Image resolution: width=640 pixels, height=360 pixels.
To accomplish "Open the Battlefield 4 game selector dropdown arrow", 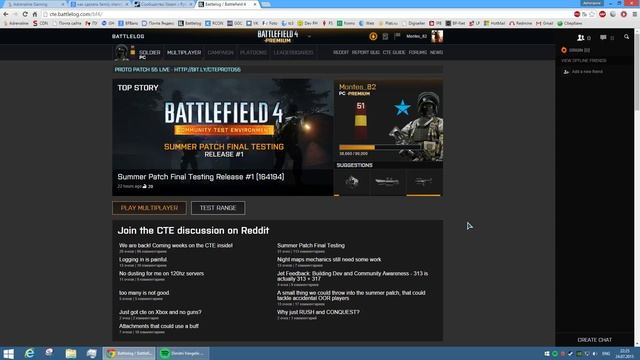I will pyautogui.click(x=309, y=36).
